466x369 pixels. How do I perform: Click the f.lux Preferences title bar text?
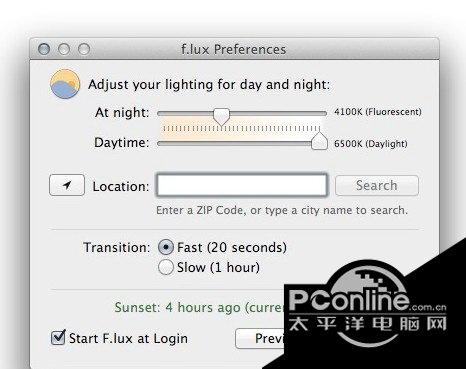click(233, 49)
